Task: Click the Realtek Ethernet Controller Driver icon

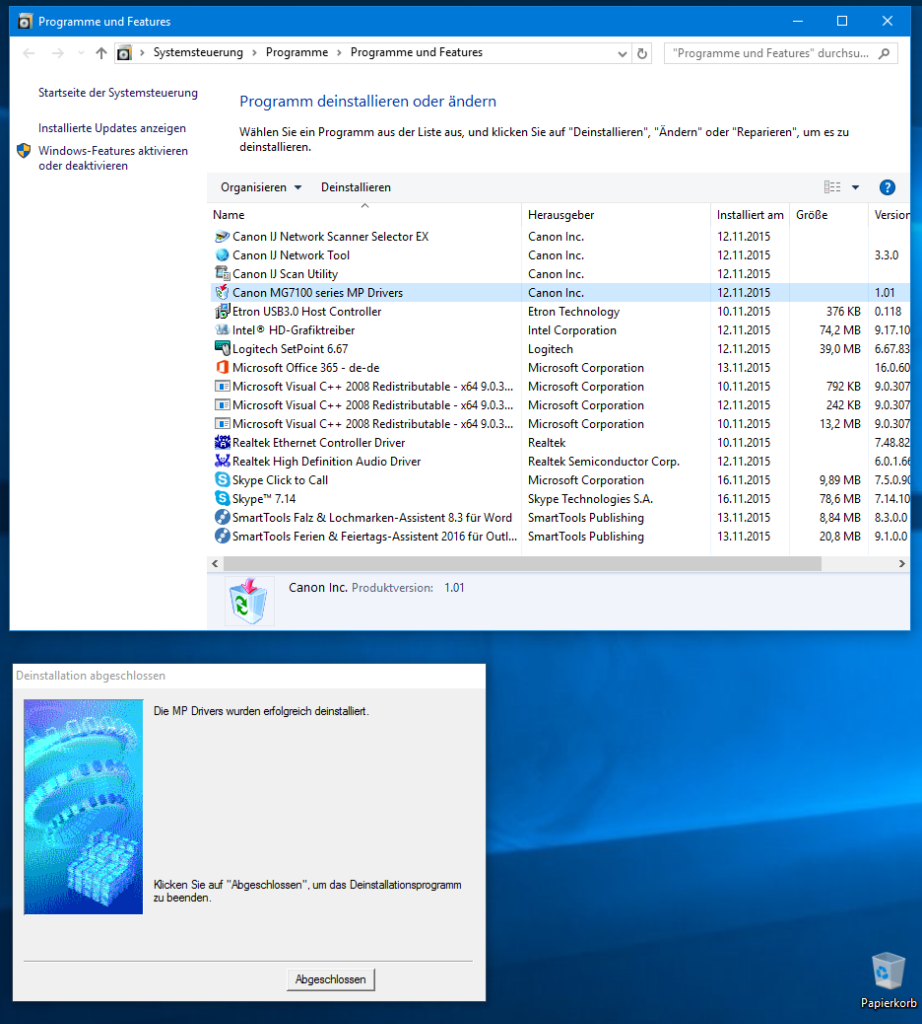Action: click(x=222, y=443)
